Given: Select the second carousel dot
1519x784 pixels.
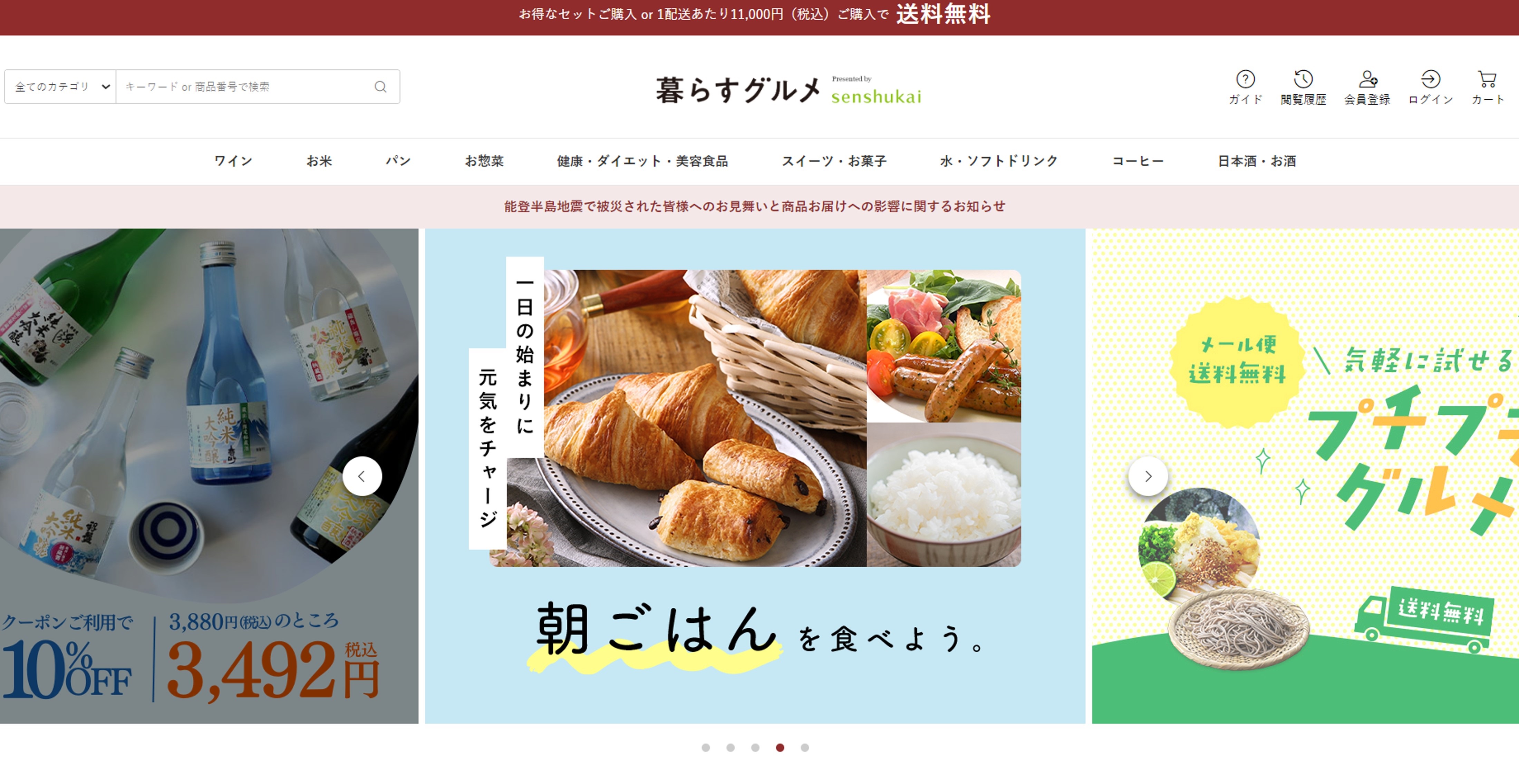Looking at the screenshot, I should tap(730, 747).
